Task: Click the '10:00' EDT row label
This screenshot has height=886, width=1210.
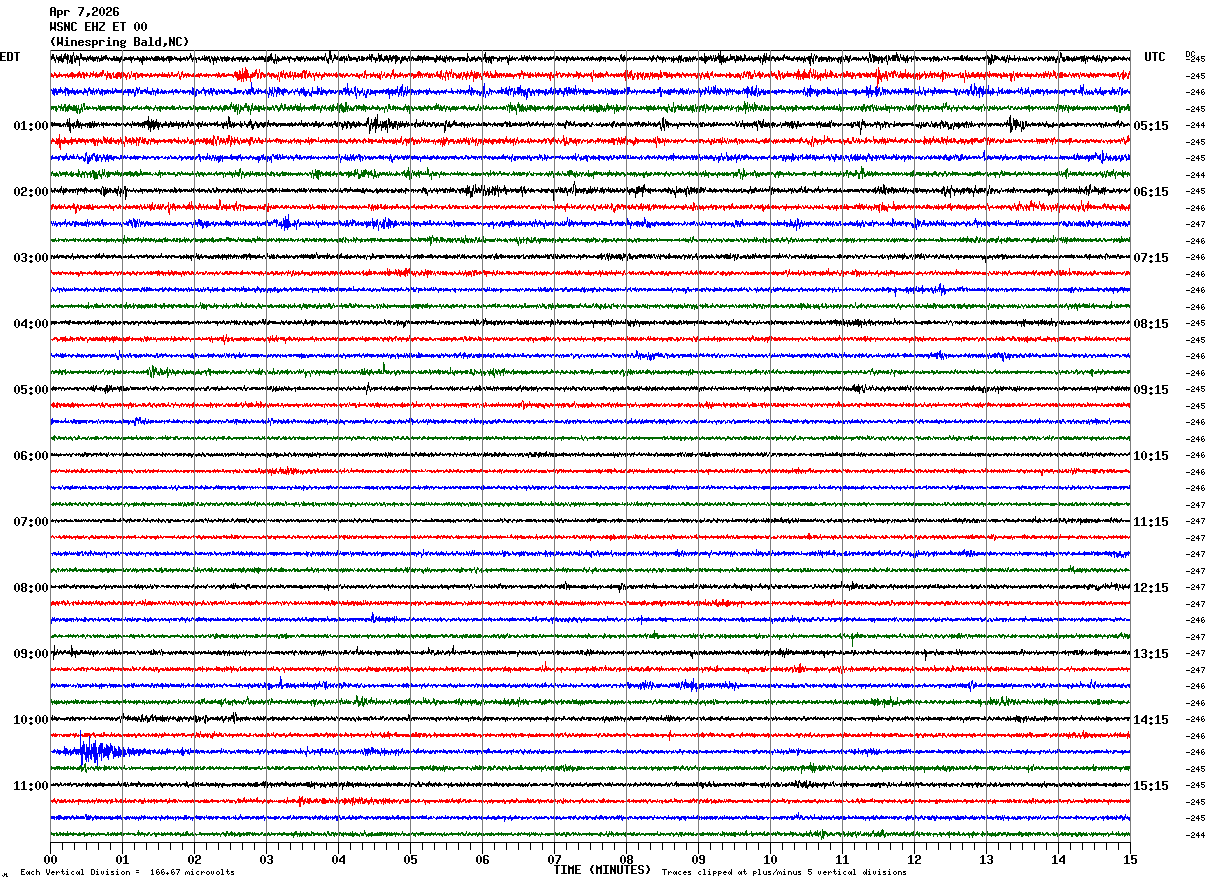Action: [x=31, y=720]
